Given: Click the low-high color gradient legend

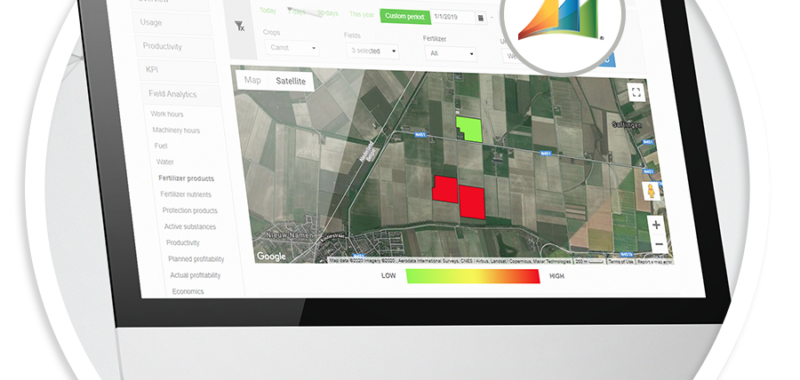Looking at the screenshot, I should 473,276.
